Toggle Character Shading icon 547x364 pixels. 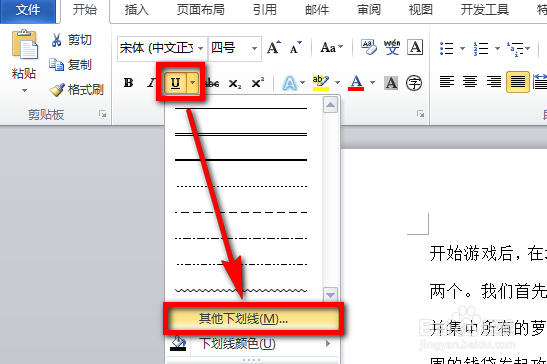tap(391, 83)
